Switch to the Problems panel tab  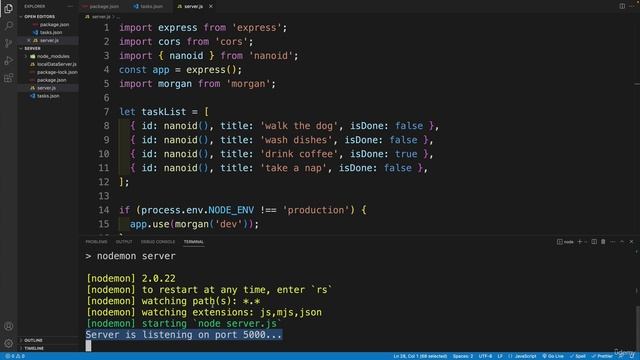(x=96, y=242)
